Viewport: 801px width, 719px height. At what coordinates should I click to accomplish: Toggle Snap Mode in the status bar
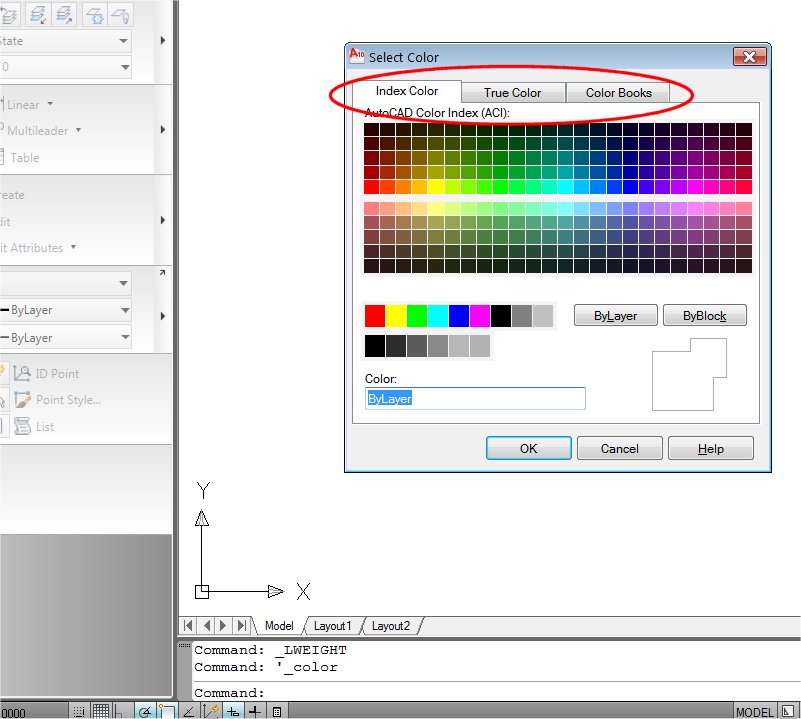(x=80, y=711)
